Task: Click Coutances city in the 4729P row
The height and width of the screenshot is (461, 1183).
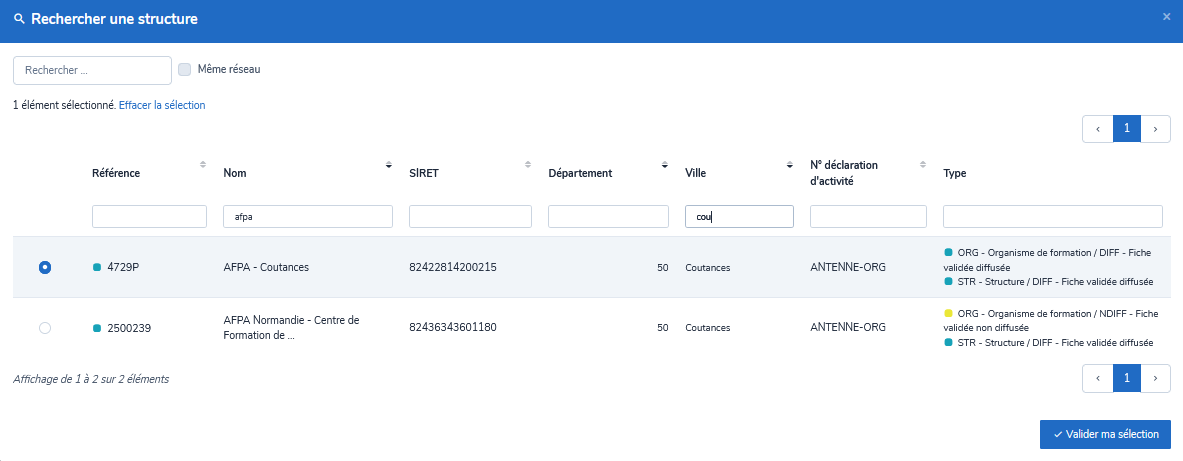Action: point(708,267)
